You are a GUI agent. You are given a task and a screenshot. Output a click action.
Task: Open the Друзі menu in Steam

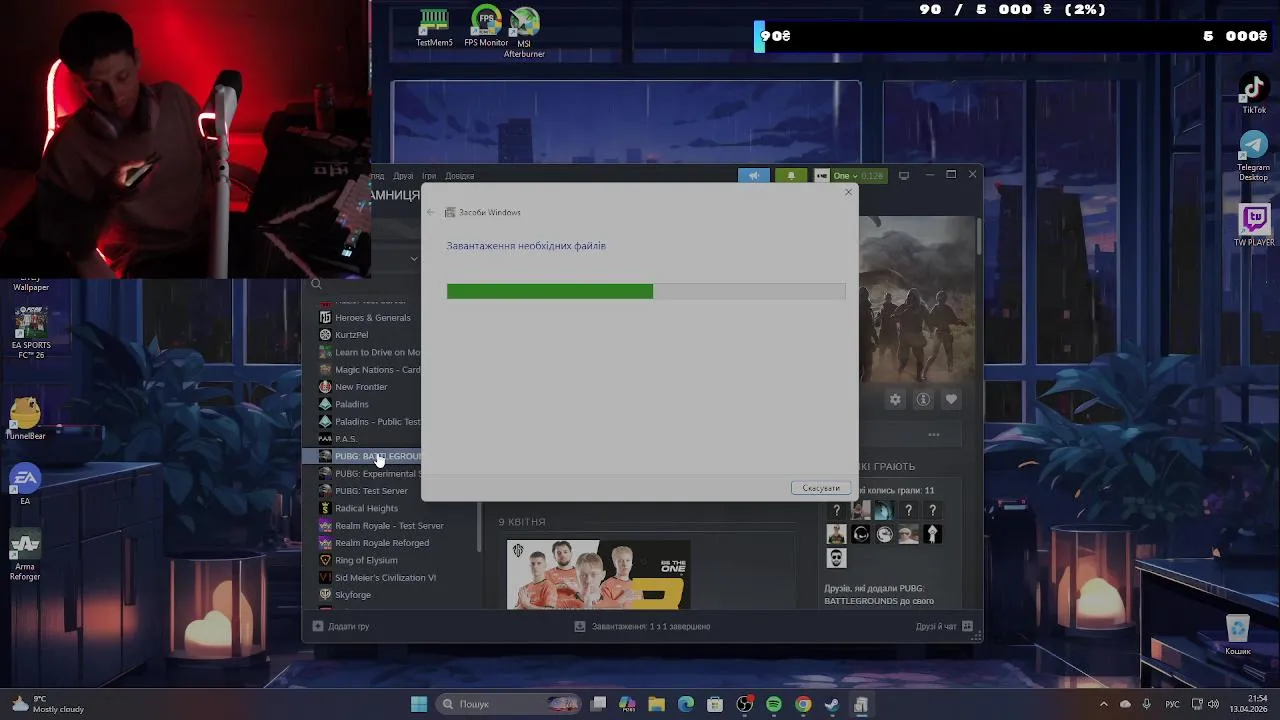(x=403, y=176)
